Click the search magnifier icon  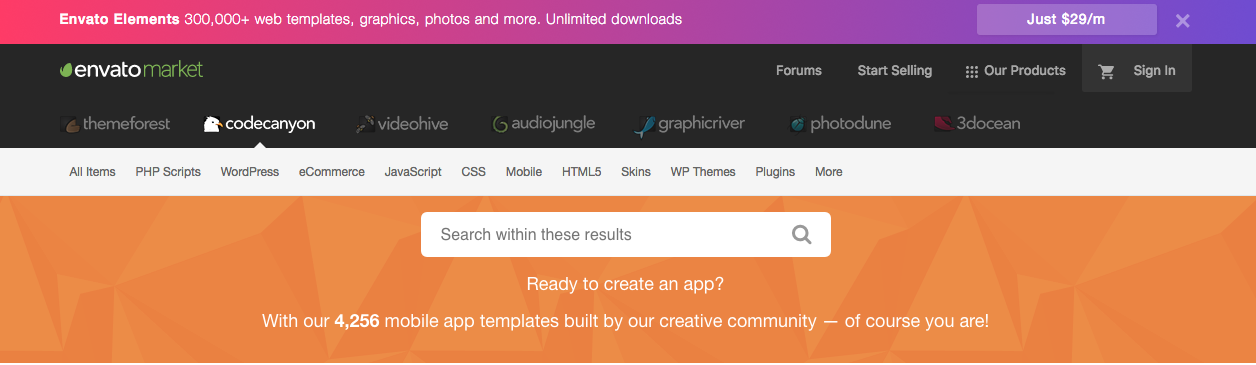[802, 235]
